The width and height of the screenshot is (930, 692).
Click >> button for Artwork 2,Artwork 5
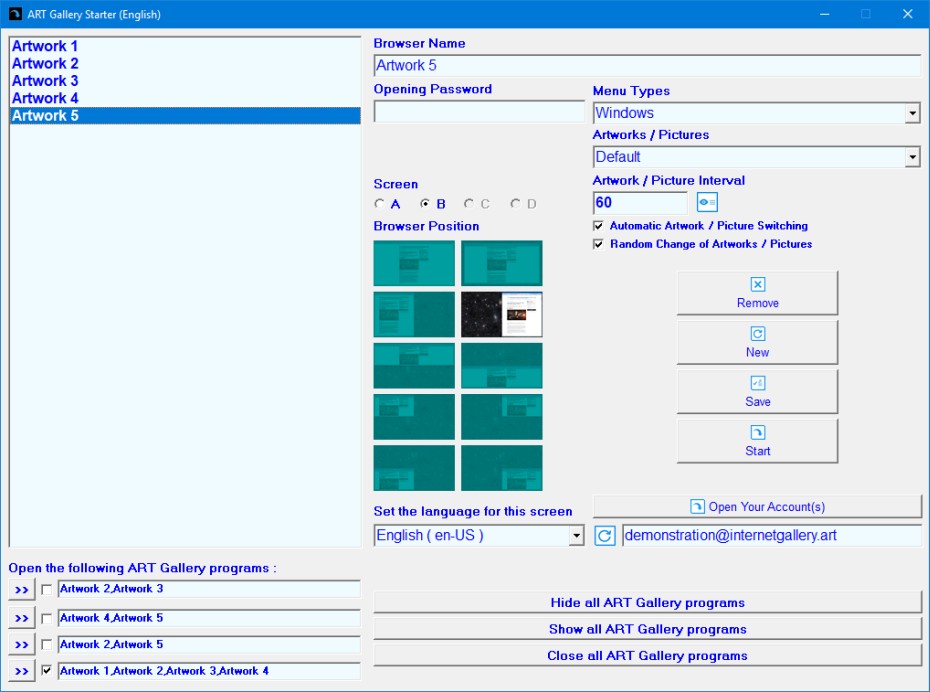tap(22, 645)
